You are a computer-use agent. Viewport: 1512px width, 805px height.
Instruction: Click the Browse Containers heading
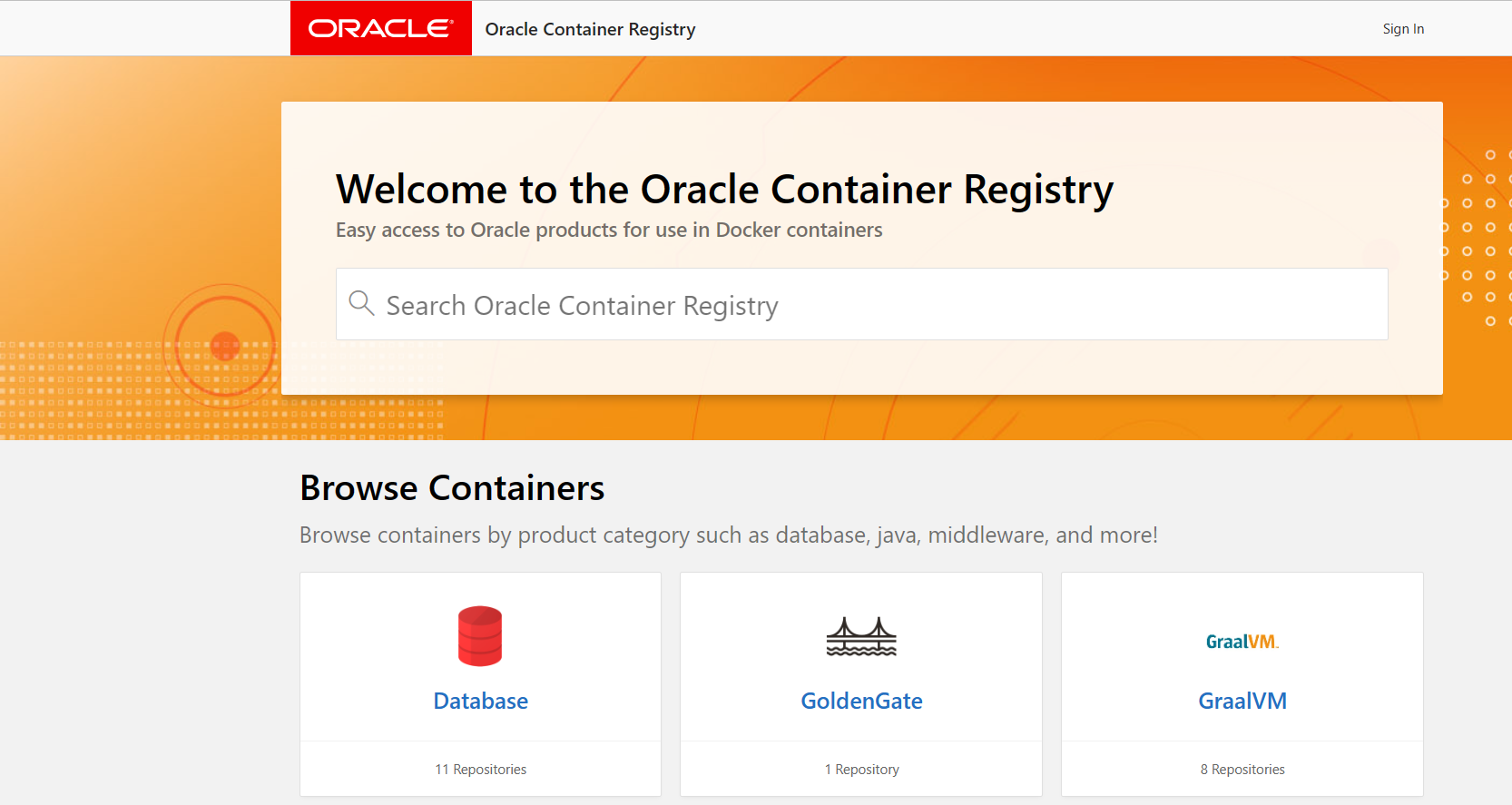(x=452, y=488)
